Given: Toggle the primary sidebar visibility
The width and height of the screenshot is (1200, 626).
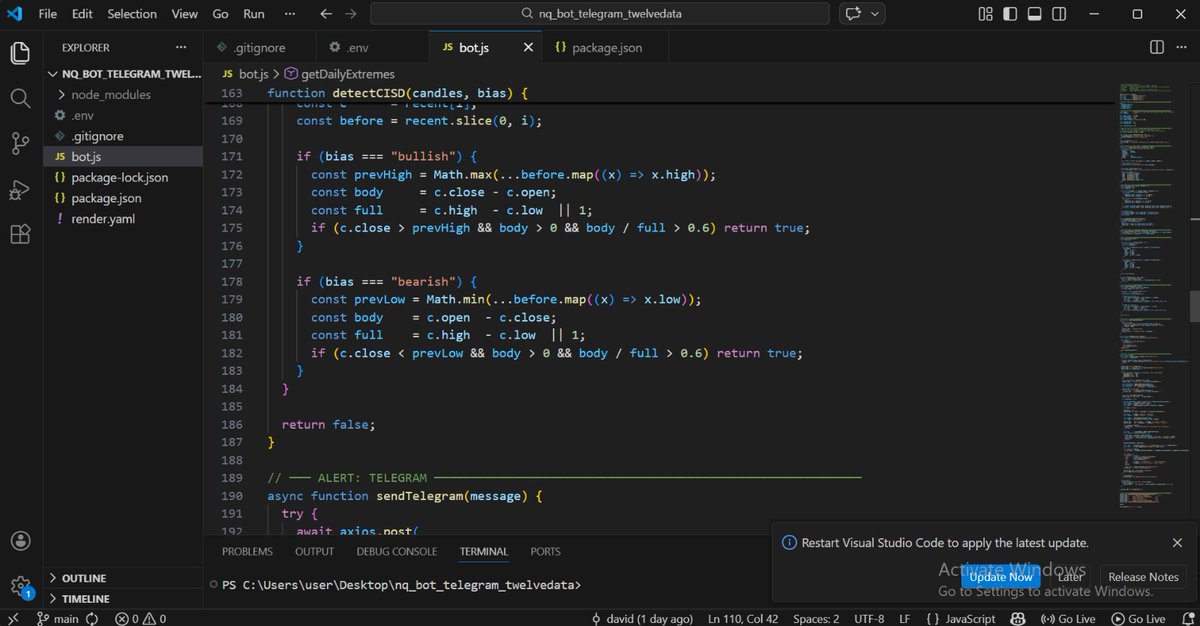Looking at the screenshot, I should pyautogui.click(x=1013, y=13).
